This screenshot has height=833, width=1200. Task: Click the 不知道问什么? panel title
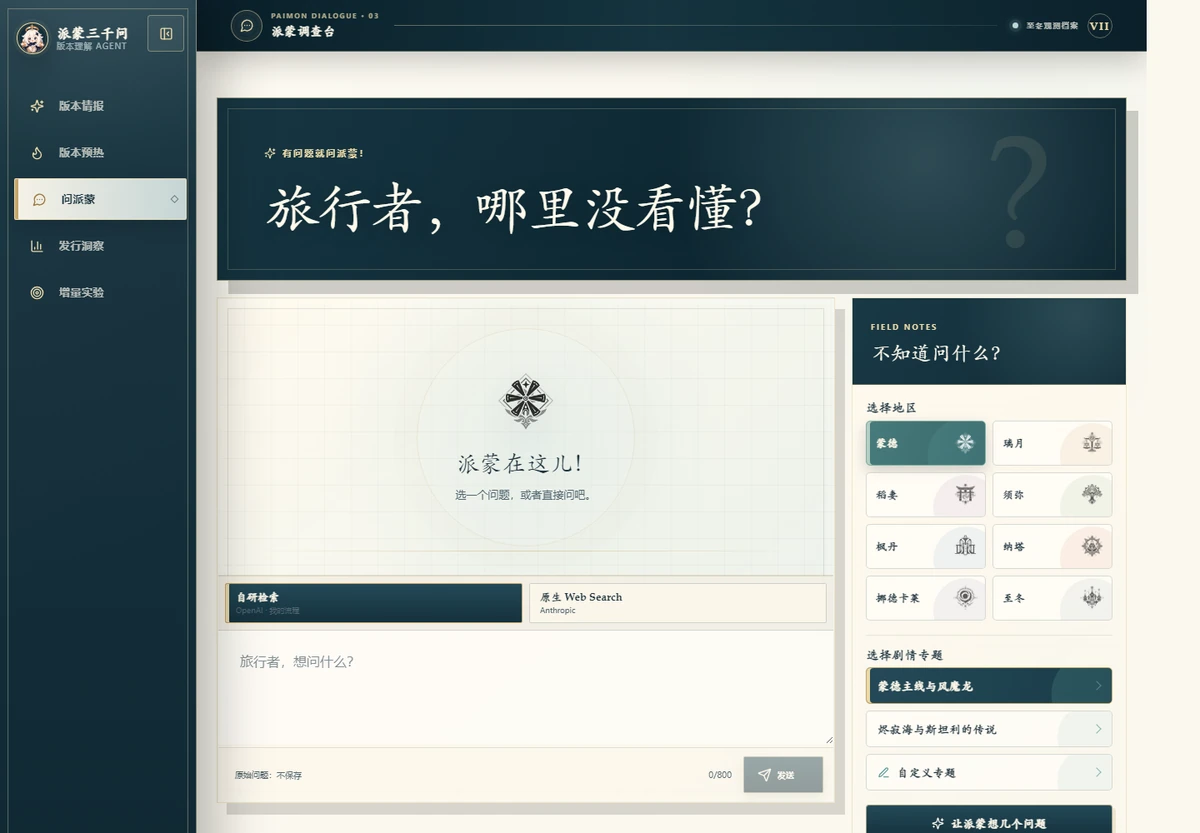click(x=937, y=353)
